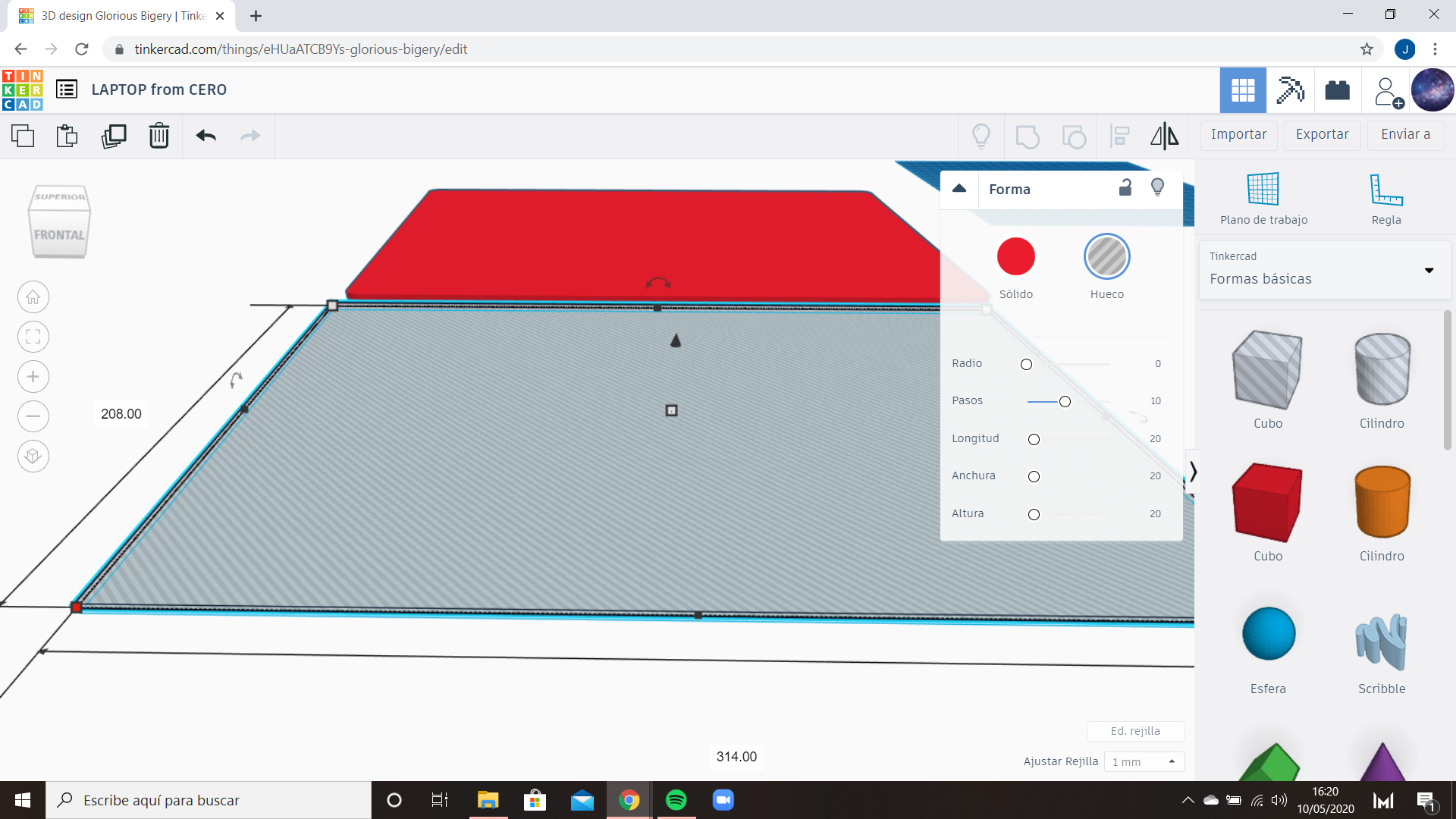Click the Sólido red color swatch
1456x819 pixels.
click(1015, 257)
